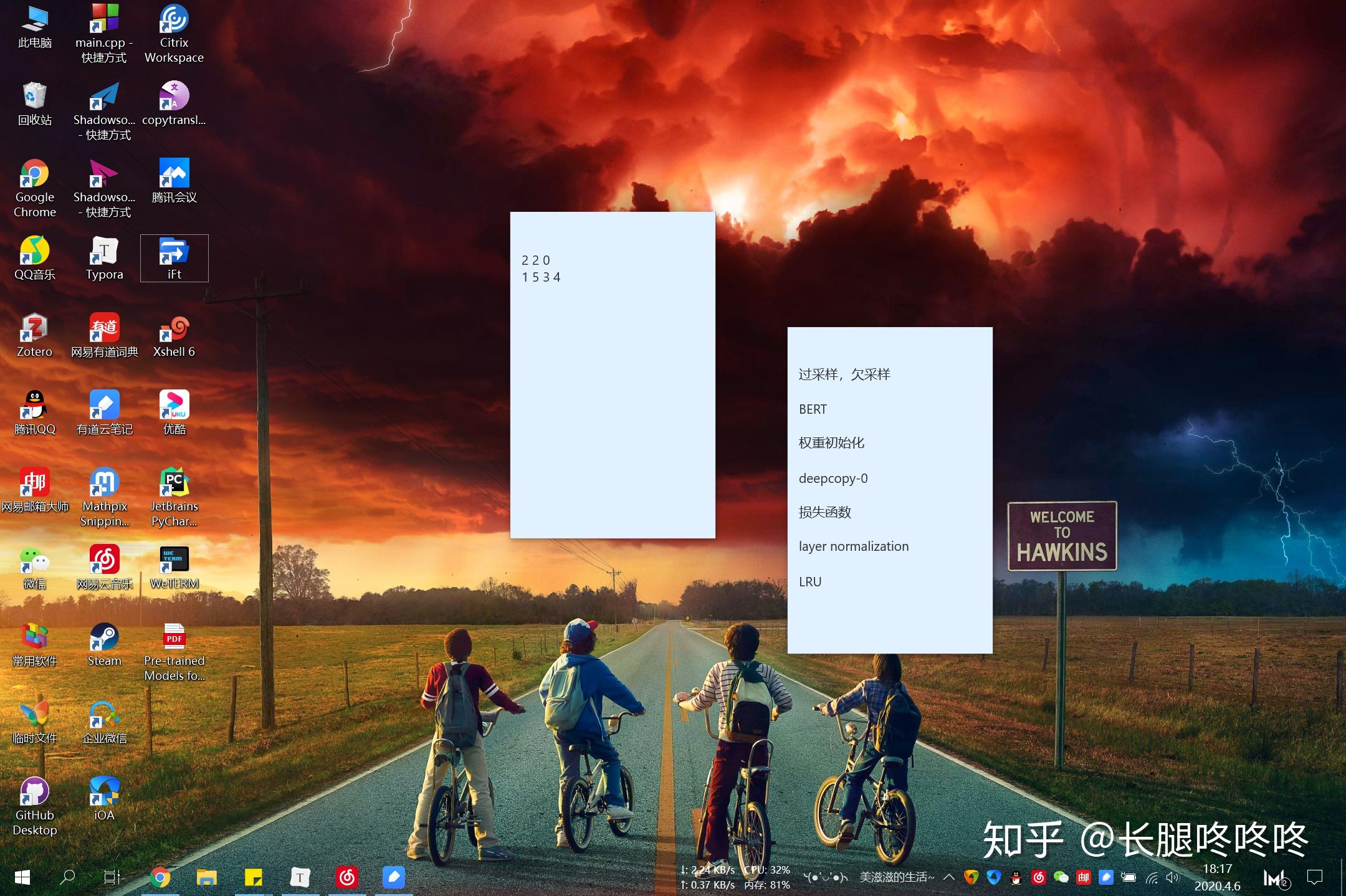Open clock showing 18:17 2020.4.6
This screenshot has height=896, width=1346.
click(1217, 877)
